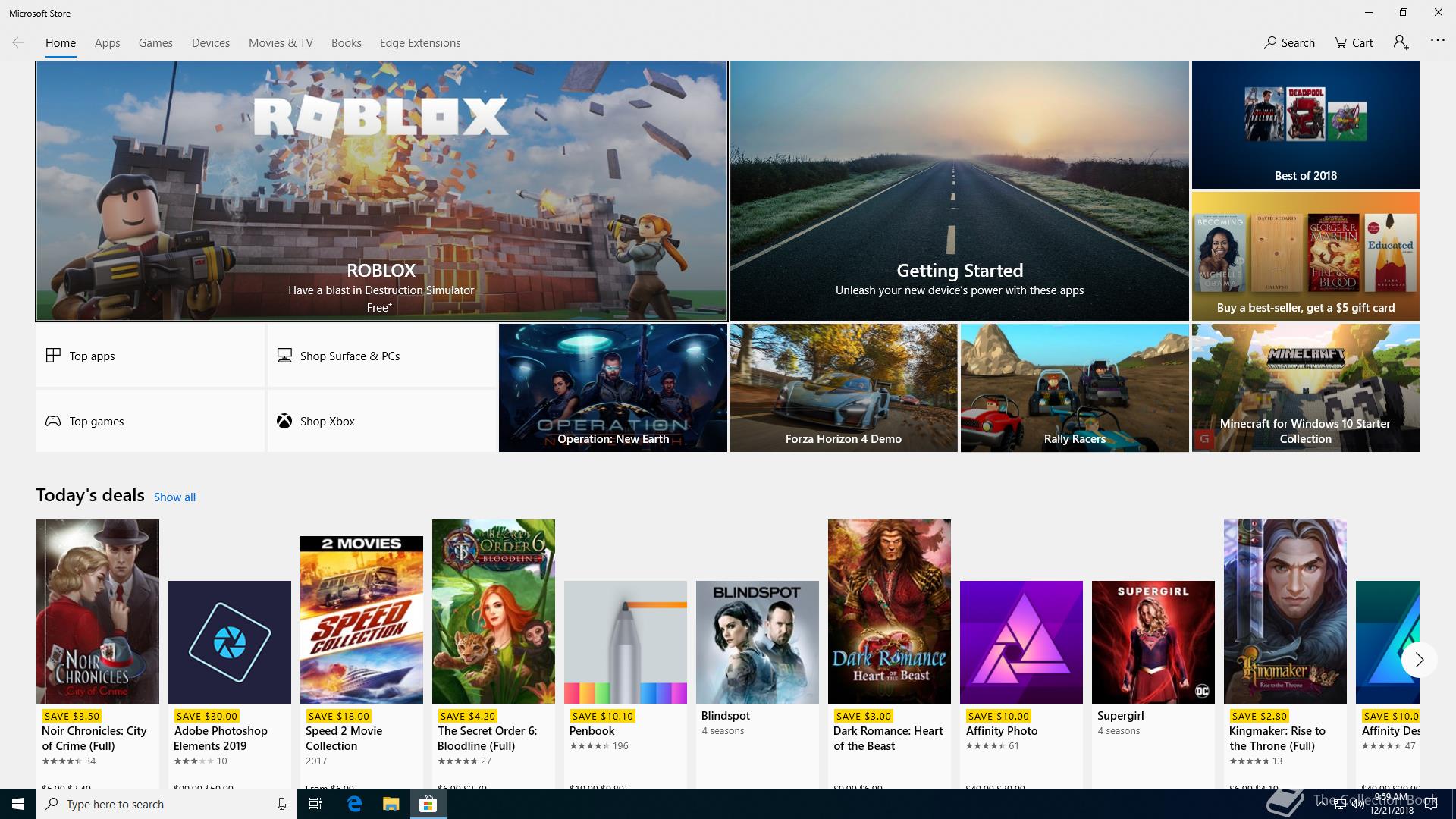
Task: Click the Microsoft Store taskbar icon
Action: [428, 804]
